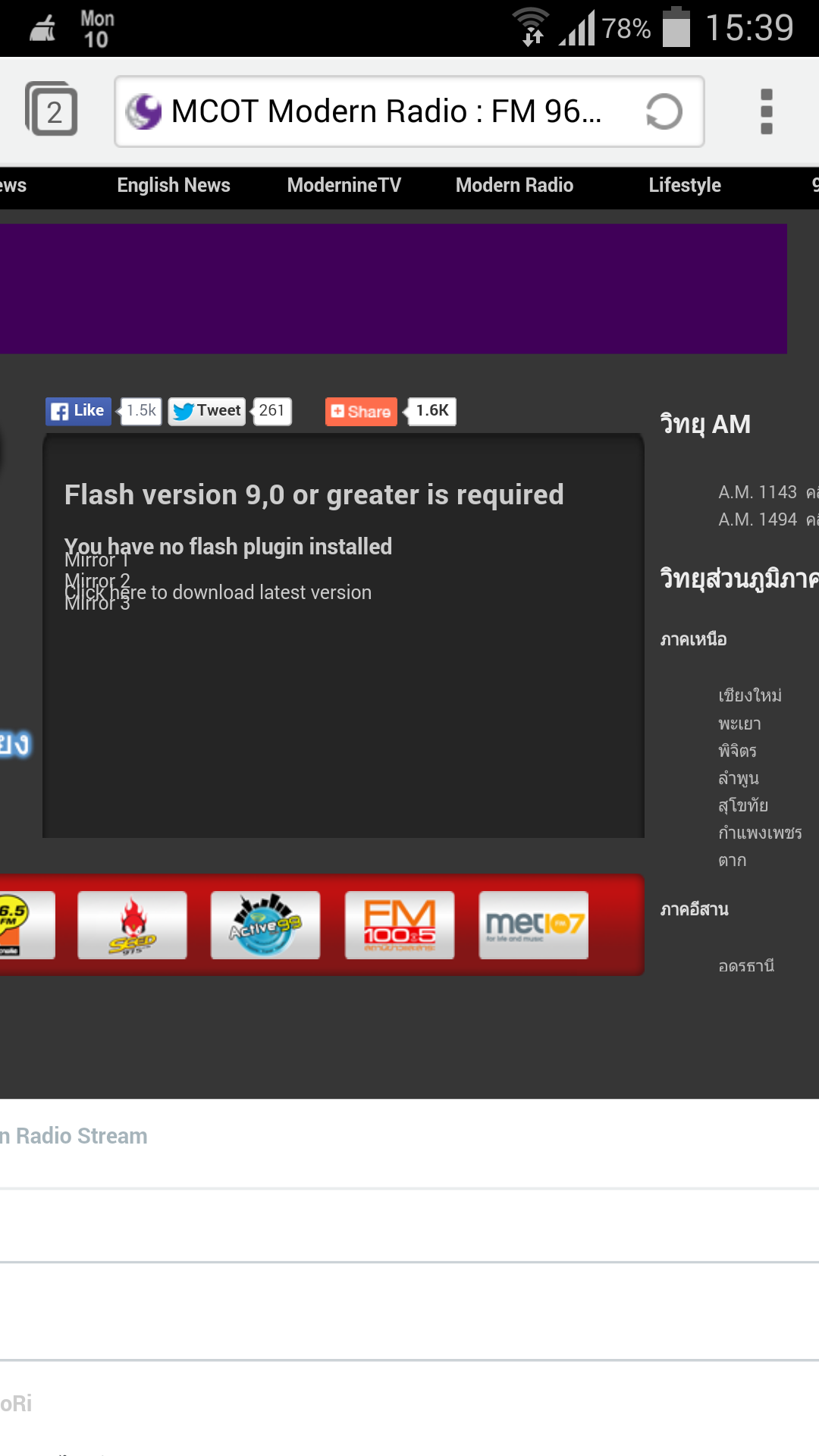Screen dimensions: 819x1456
Task: Tap the purple banner at page top
Action: tap(394, 289)
